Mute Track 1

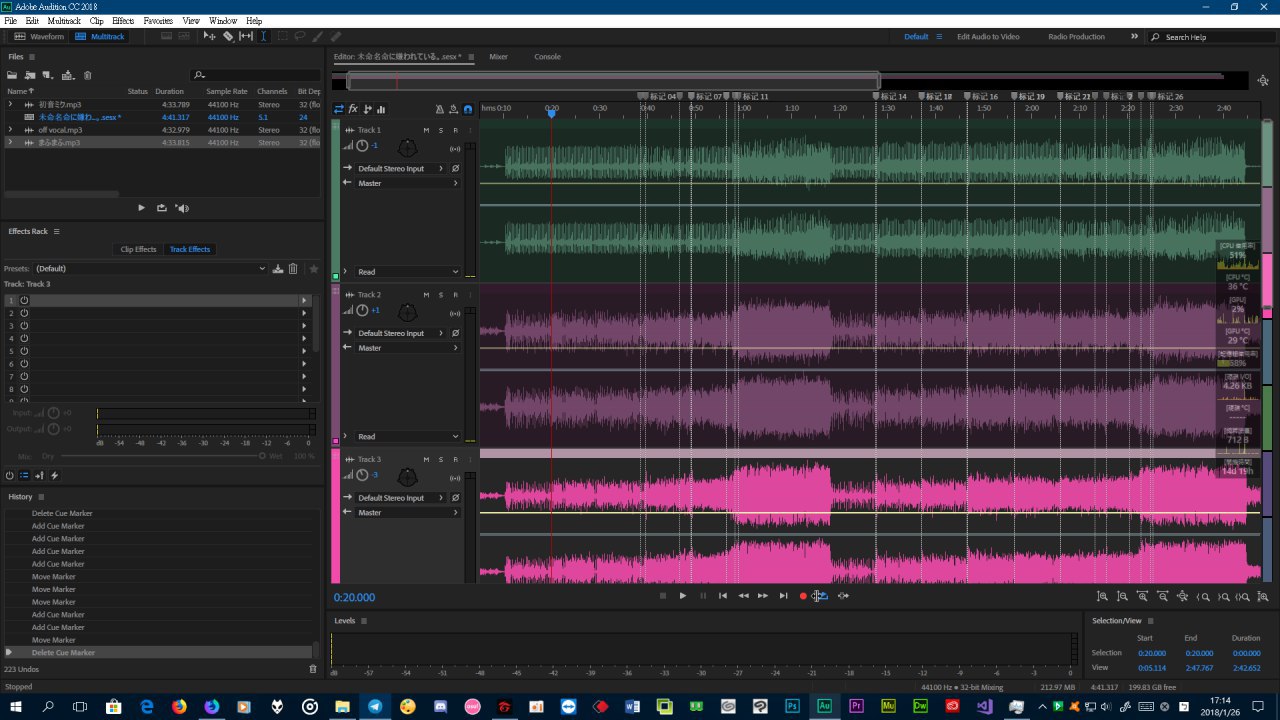[426, 130]
